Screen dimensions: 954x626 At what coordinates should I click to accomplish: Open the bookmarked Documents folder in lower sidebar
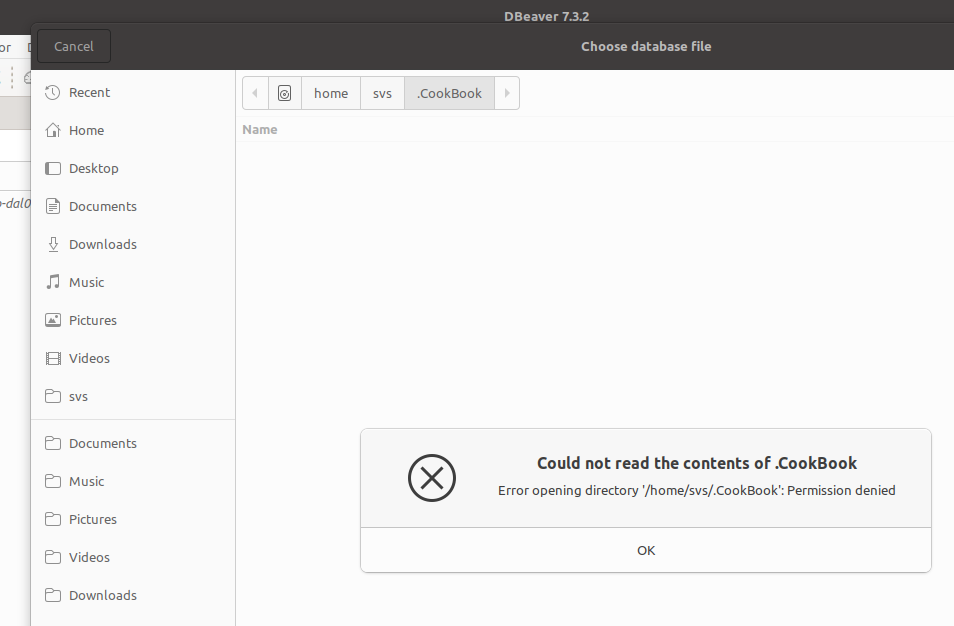pyautogui.click(x=133, y=443)
